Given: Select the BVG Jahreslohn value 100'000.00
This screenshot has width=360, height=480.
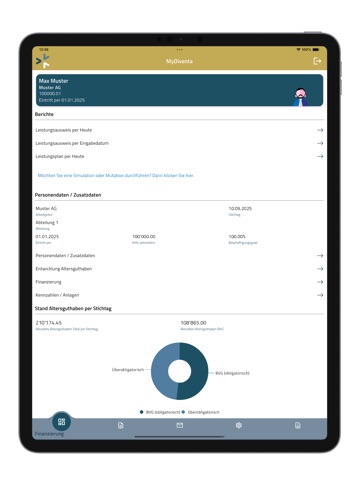Looking at the screenshot, I should pyautogui.click(x=144, y=236).
